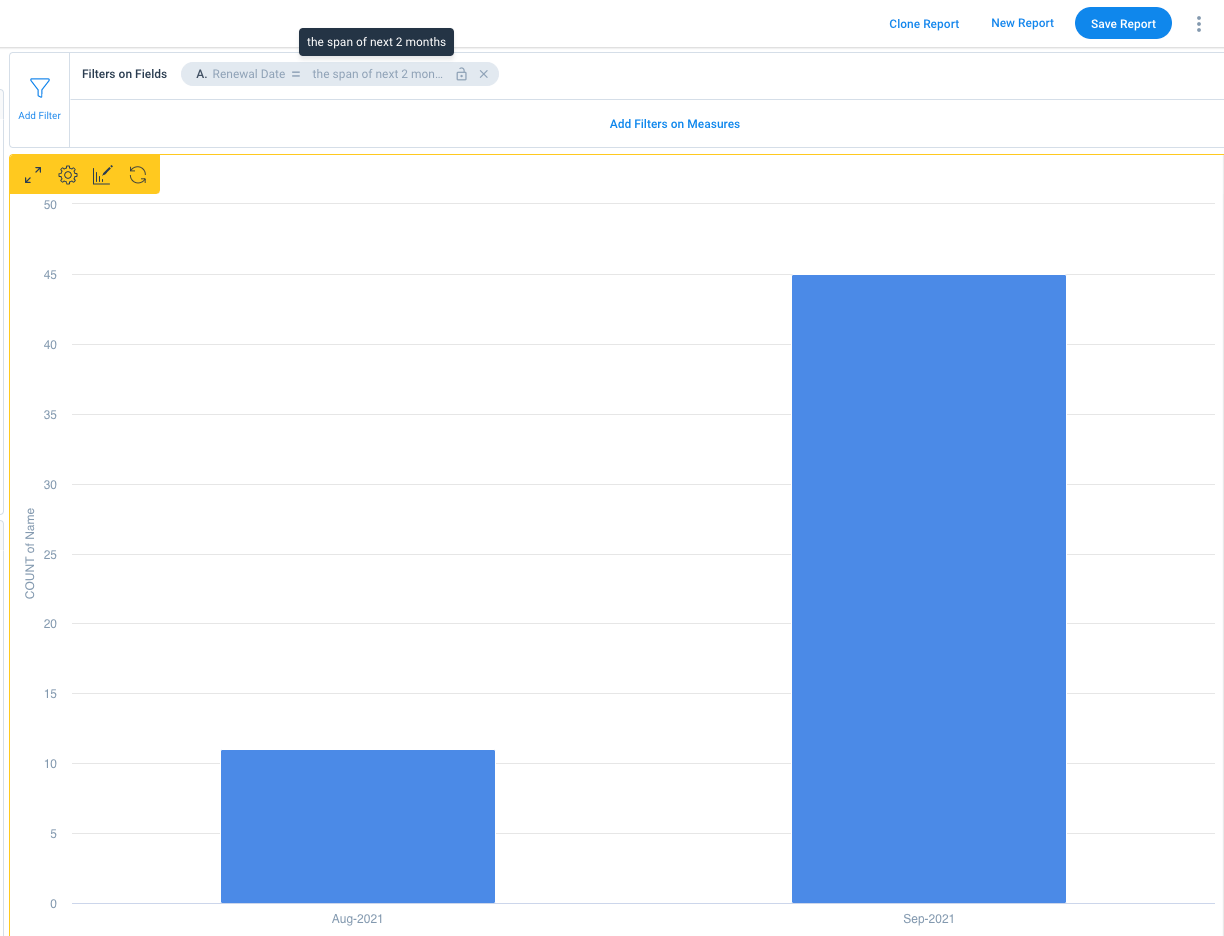Click the 'span of next 2 months' tooltip

(377, 42)
